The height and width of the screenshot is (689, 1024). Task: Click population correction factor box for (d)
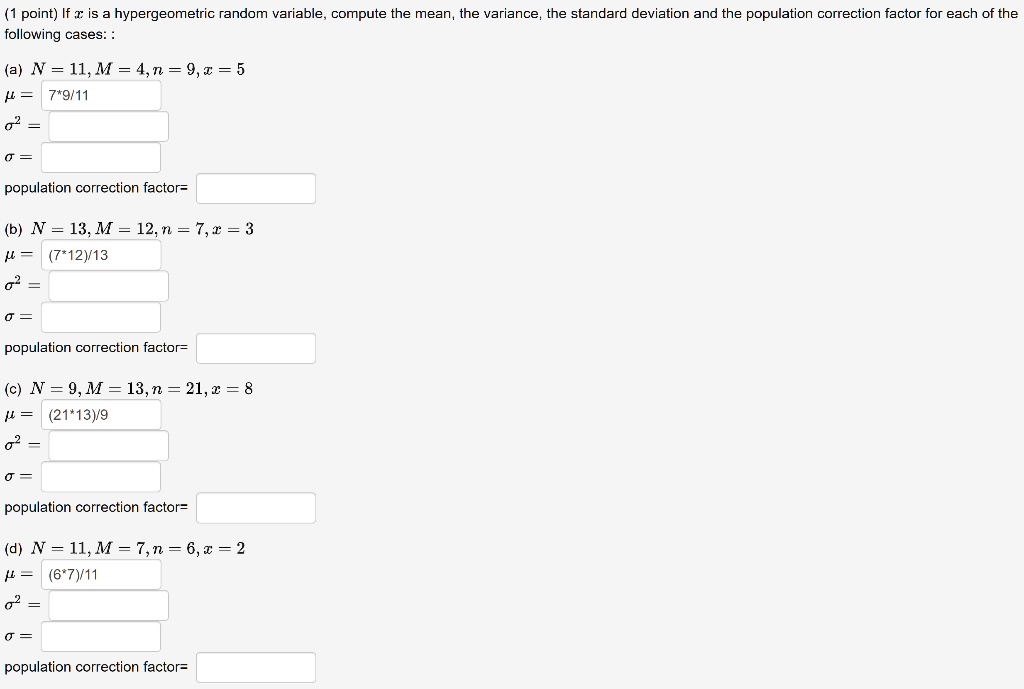(x=255, y=667)
